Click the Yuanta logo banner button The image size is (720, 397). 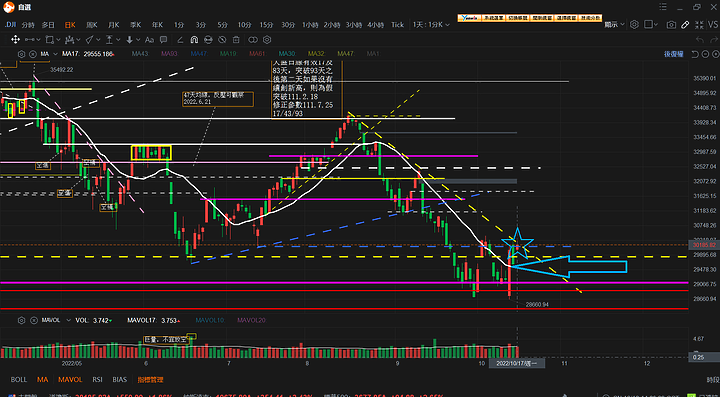point(469,18)
